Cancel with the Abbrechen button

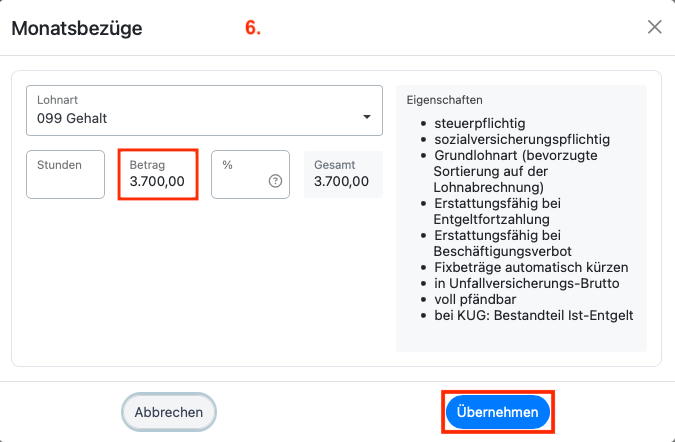169,412
